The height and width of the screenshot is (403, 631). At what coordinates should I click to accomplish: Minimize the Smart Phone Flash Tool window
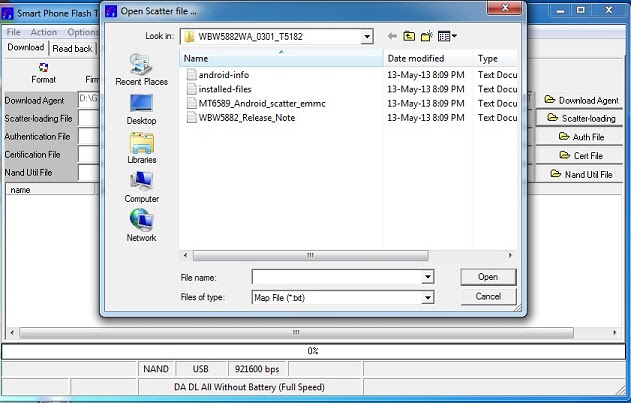click(x=561, y=10)
